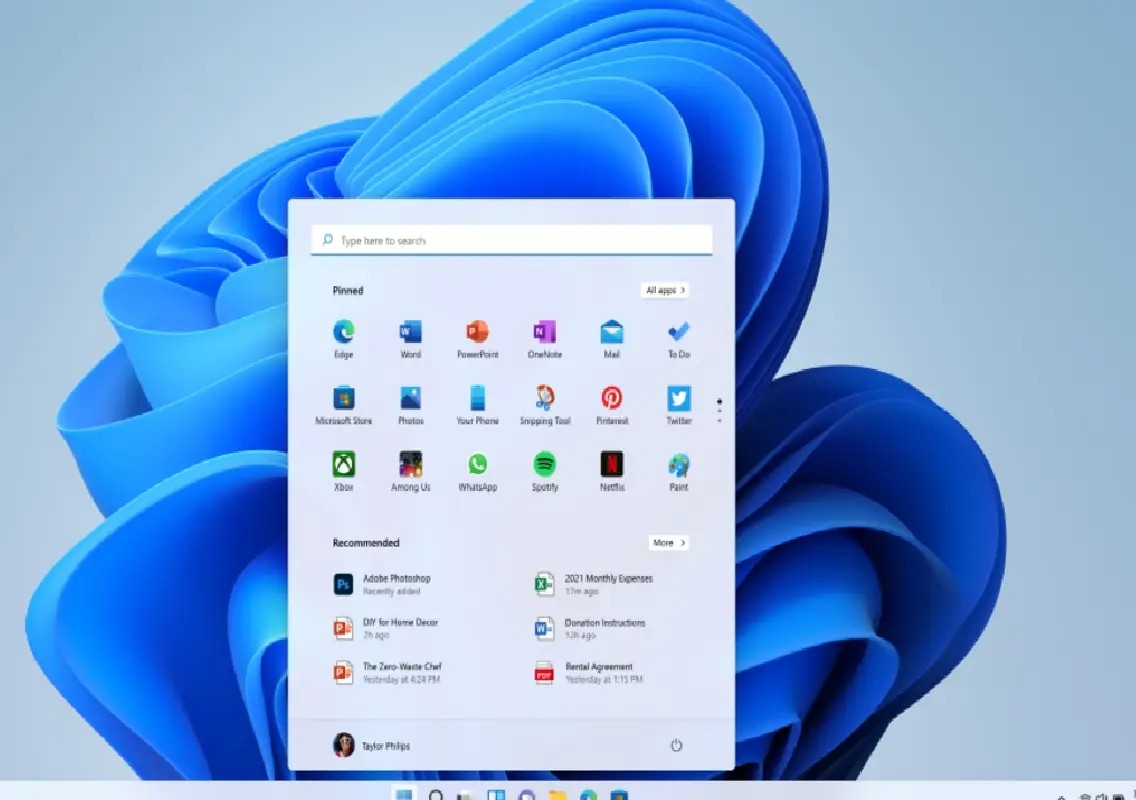This screenshot has height=800, width=1136.
Task: Launch the Among Us game
Action: [410, 471]
